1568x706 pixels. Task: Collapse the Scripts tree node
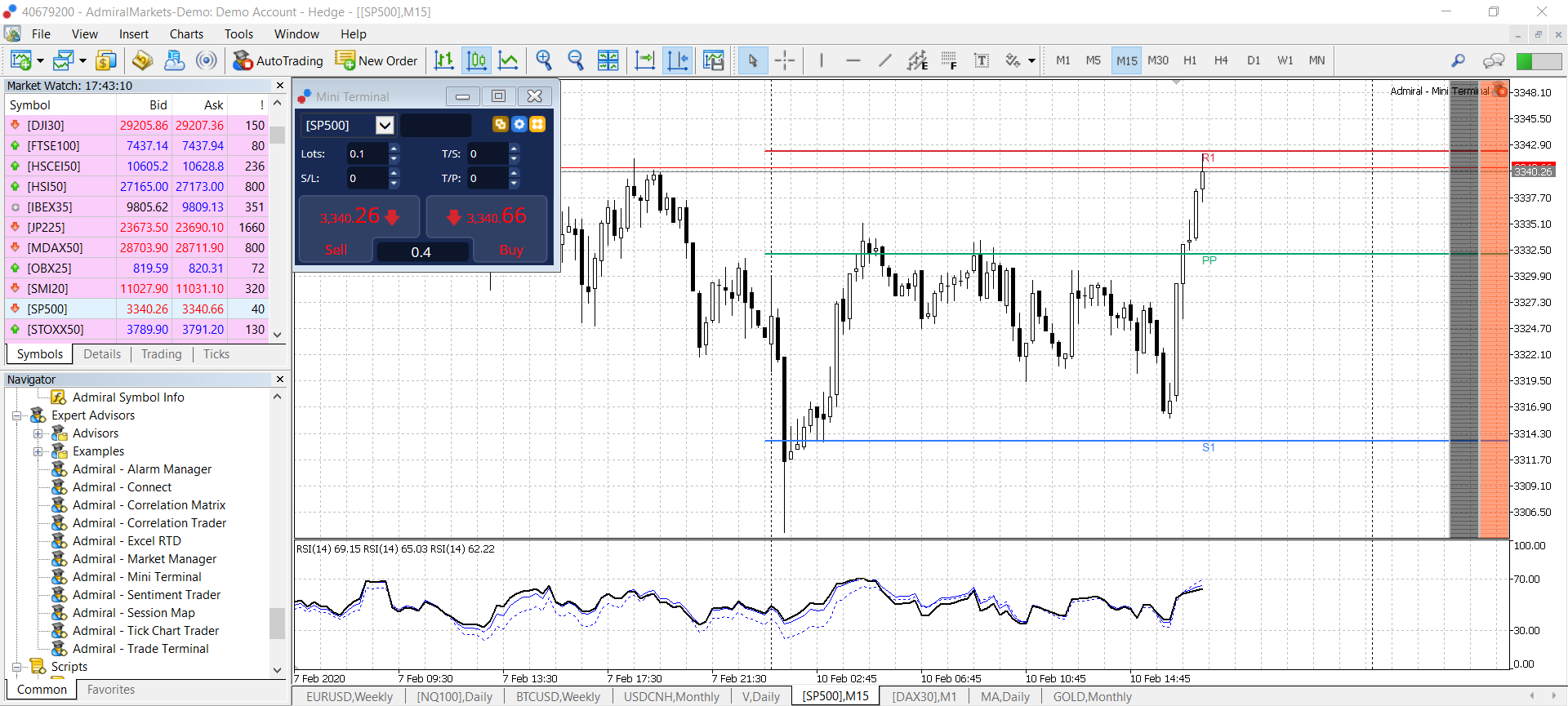point(16,667)
